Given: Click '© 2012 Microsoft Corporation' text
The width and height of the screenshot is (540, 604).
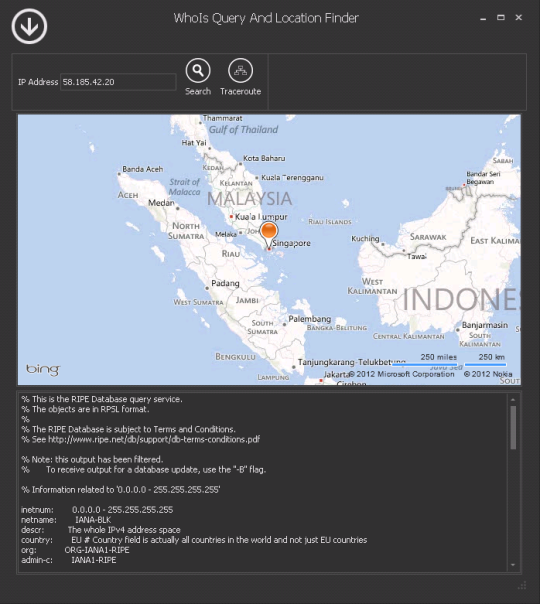Looking at the screenshot, I should point(401,374).
